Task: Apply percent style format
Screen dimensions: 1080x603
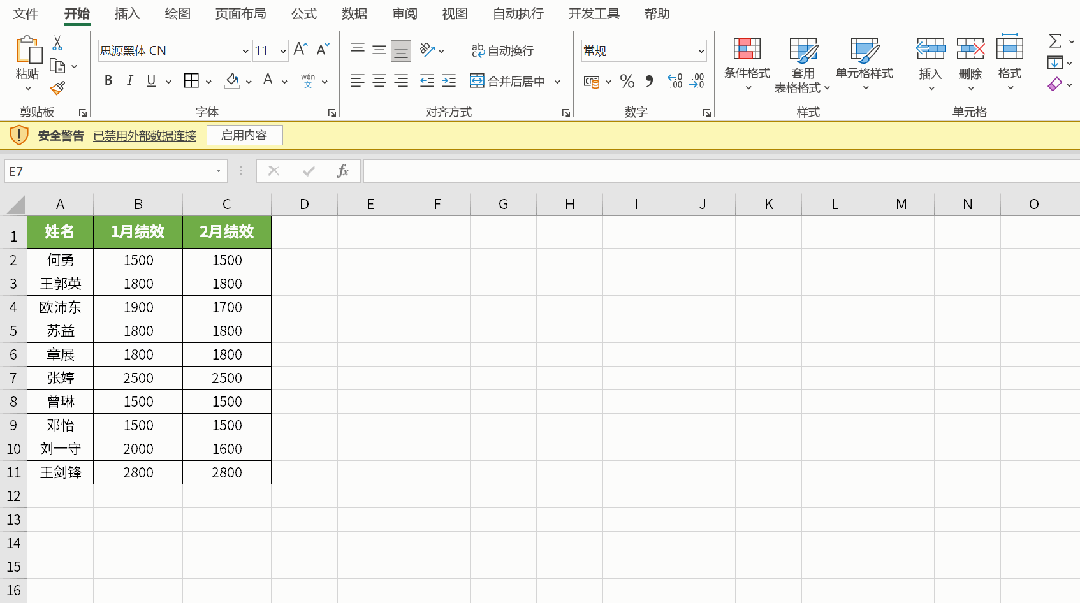Action: [627, 81]
